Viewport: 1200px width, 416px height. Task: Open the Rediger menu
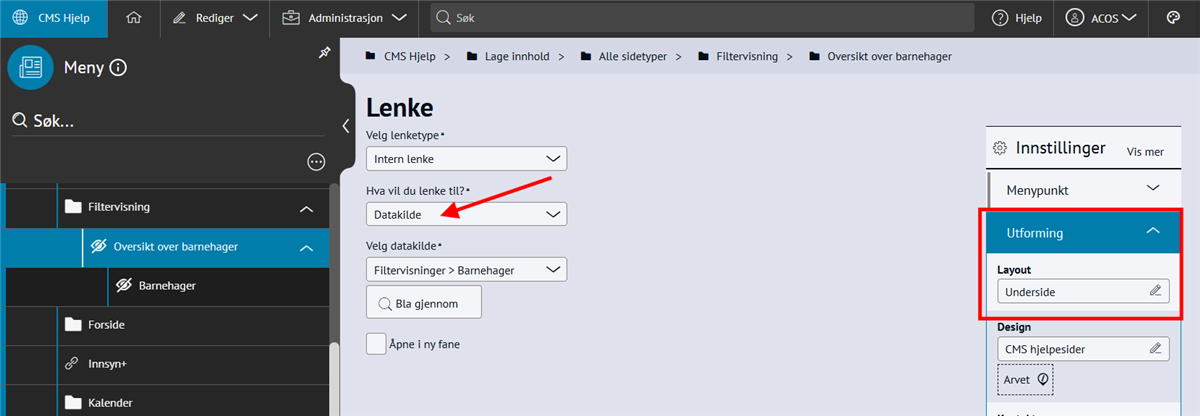(214, 18)
